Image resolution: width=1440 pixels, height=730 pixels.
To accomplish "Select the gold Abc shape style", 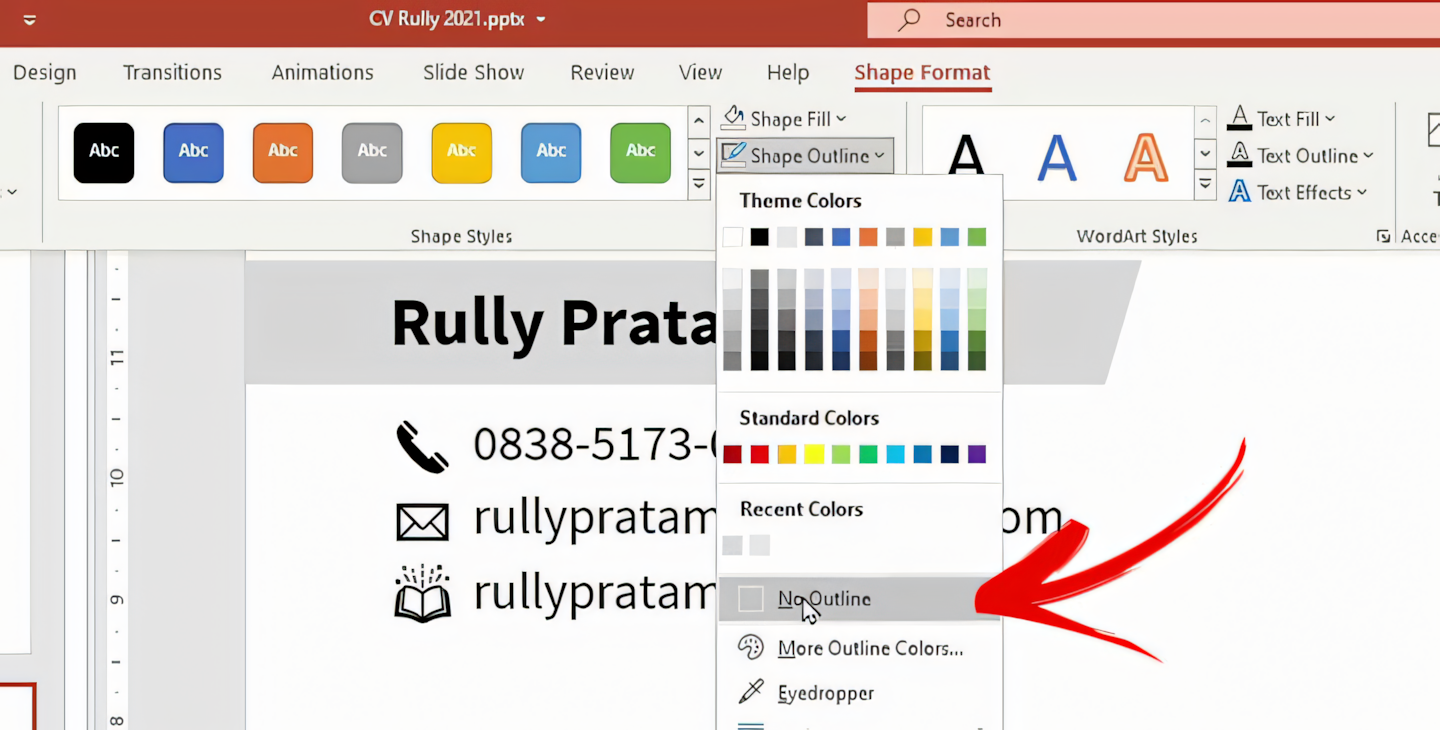I will click(x=461, y=152).
